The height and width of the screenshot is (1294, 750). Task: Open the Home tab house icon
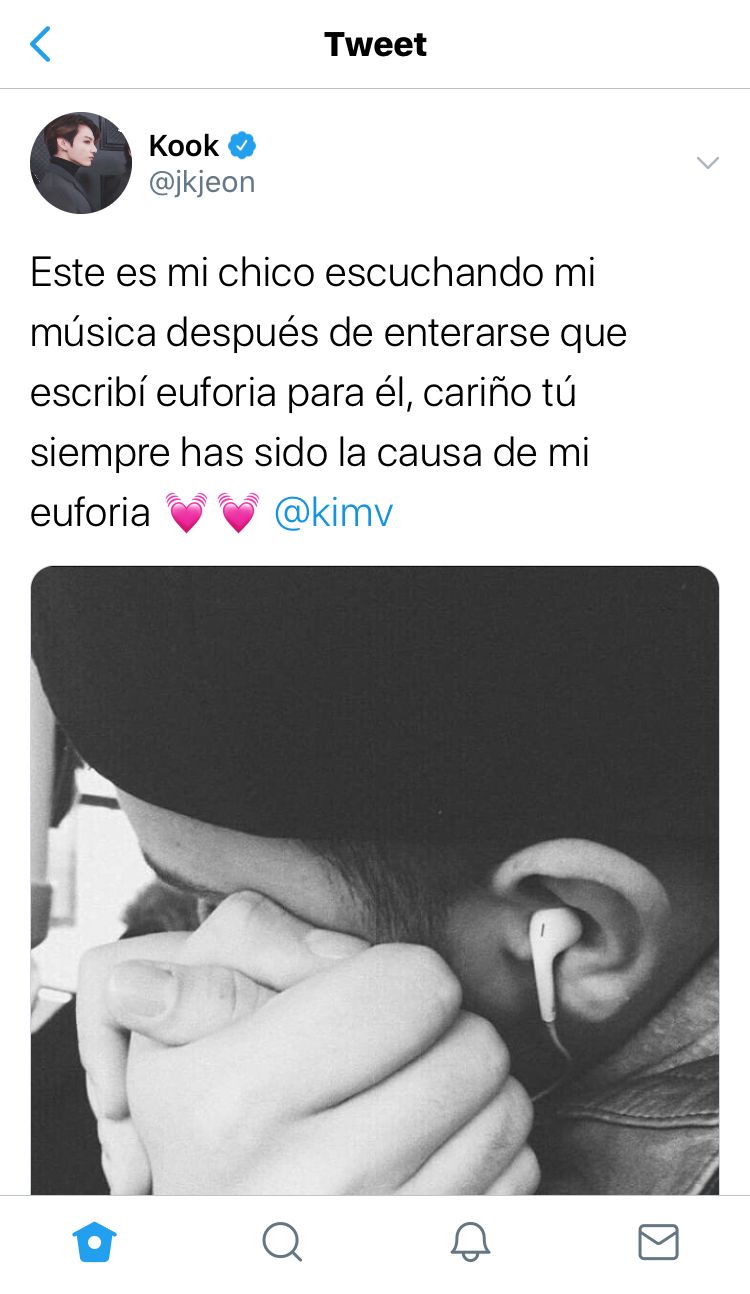(x=95, y=1243)
